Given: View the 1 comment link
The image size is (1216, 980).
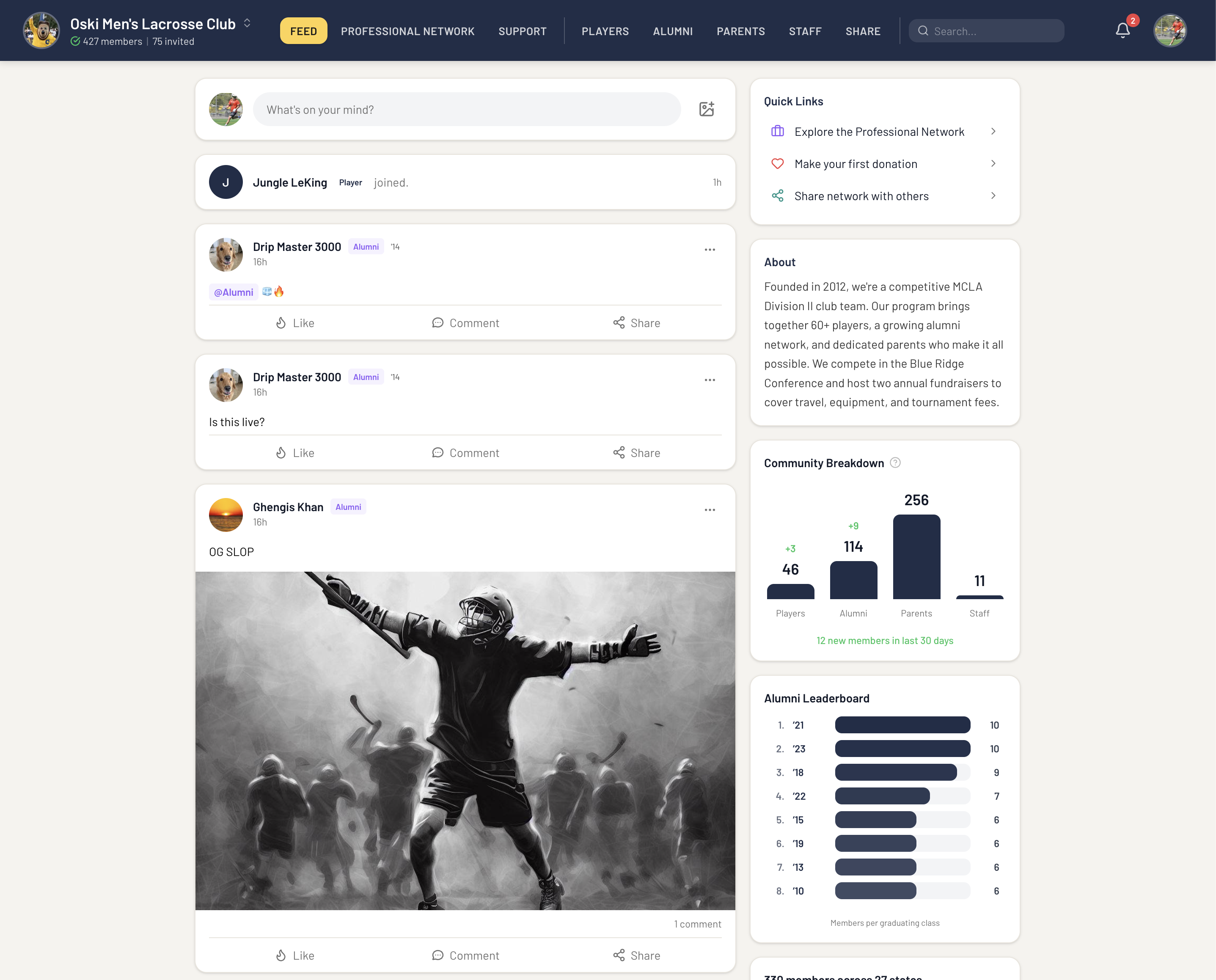Looking at the screenshot, I should click(x=697, y=924).
